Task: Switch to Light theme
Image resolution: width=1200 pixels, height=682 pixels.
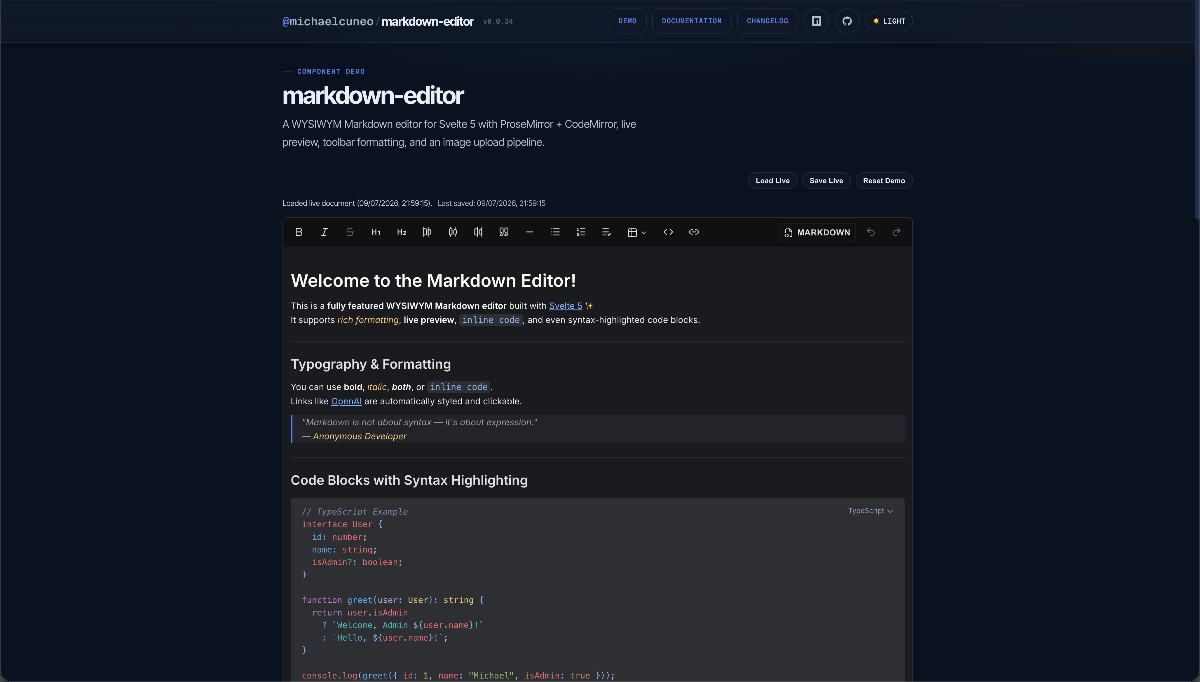Action: (889, 21)
